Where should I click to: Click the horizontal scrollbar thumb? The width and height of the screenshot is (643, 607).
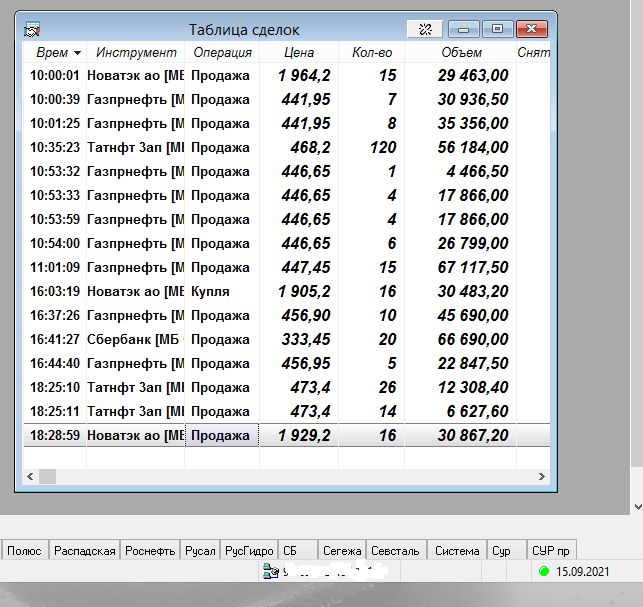coord(48,476)
